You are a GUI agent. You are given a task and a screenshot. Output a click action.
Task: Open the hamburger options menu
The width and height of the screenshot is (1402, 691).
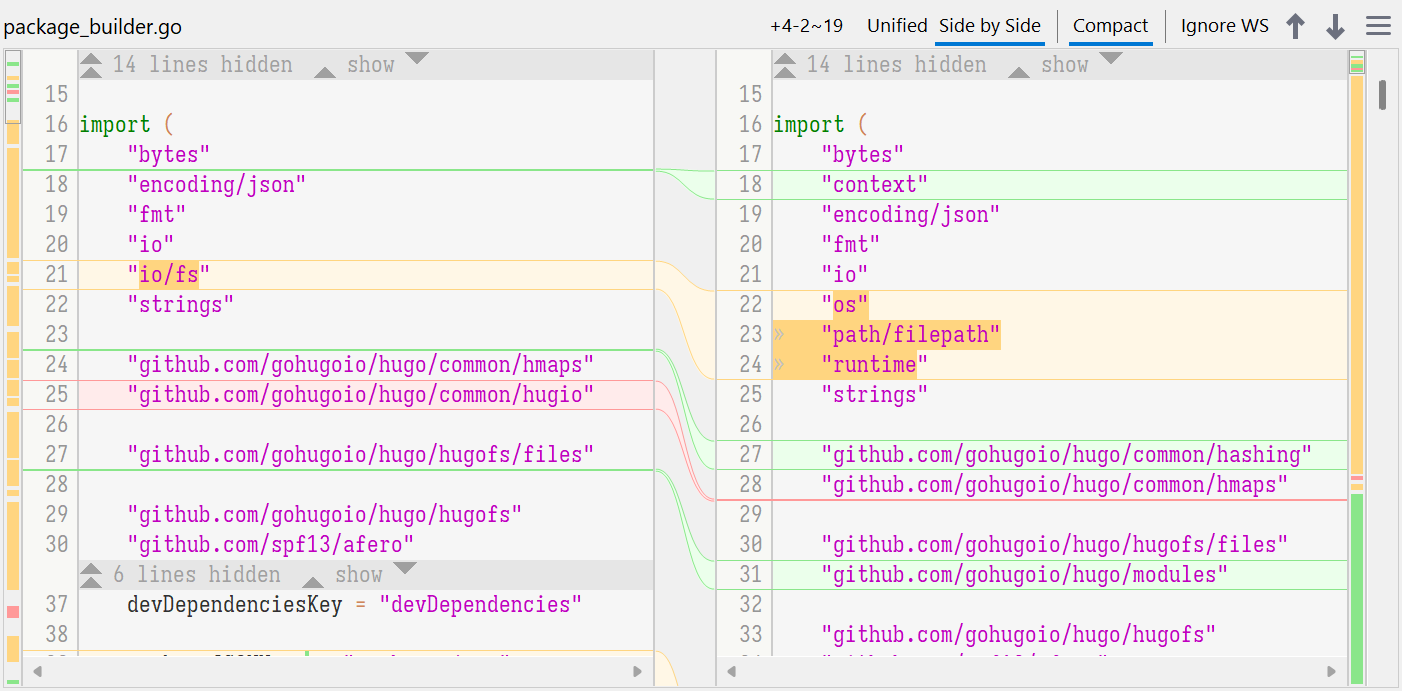coord(1378,25)
